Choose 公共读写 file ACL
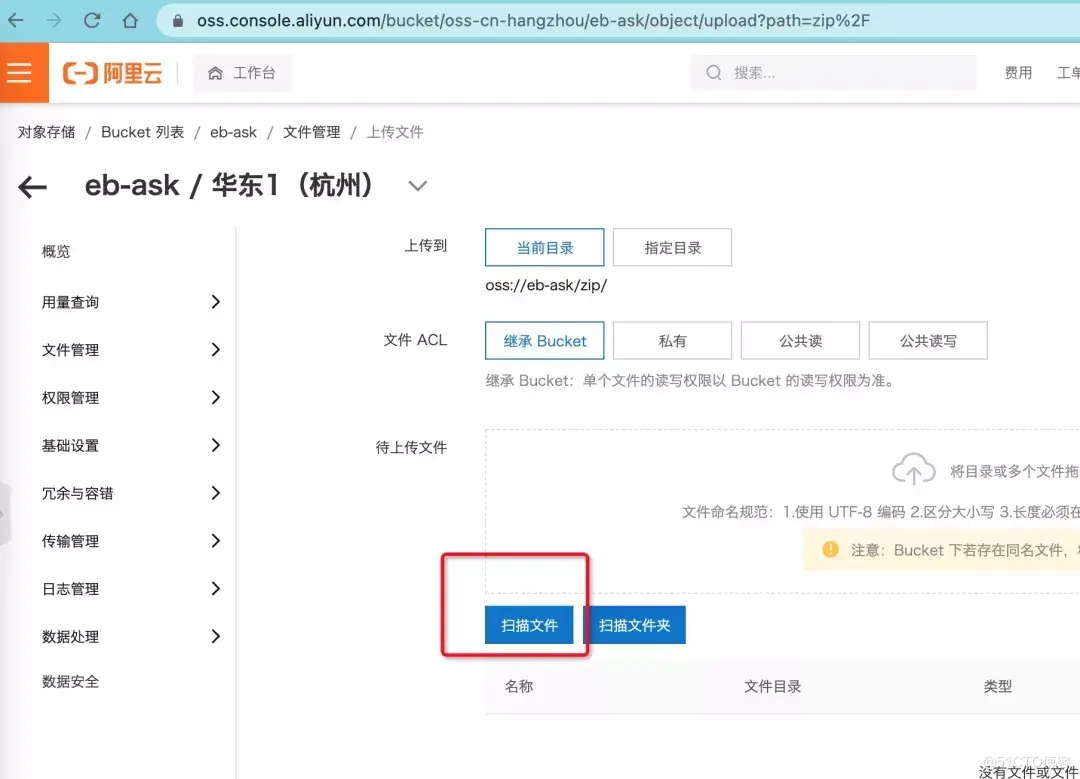Screen dimensions: 1080x779 point(928,340)
